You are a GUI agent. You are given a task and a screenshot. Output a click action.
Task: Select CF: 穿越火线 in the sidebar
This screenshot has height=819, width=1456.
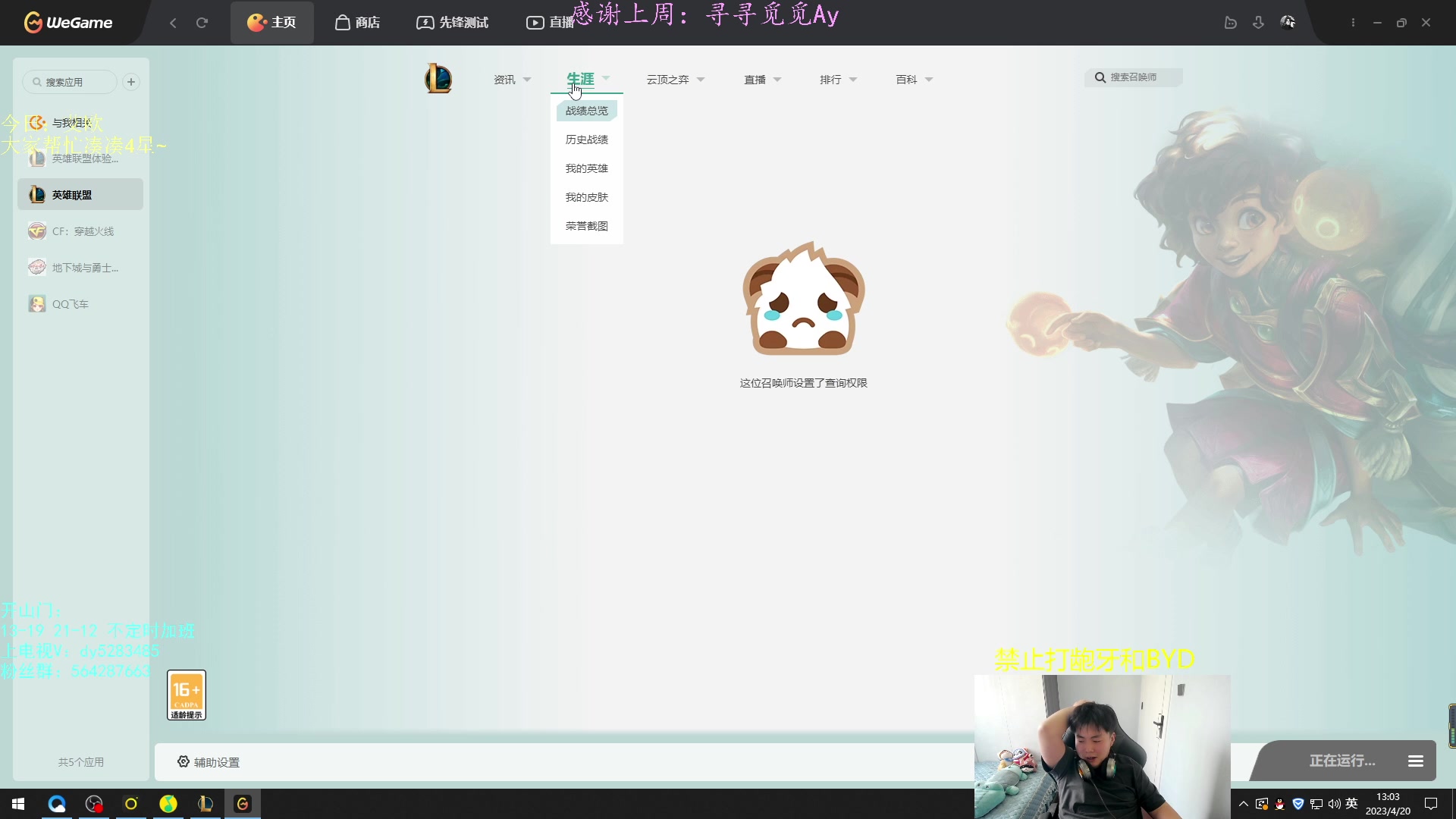click(x=82, y=231)
